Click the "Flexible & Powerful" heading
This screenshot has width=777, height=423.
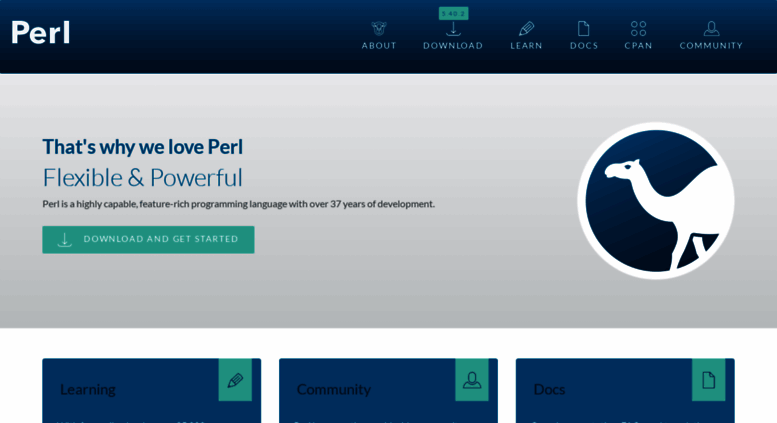[143, 178]
